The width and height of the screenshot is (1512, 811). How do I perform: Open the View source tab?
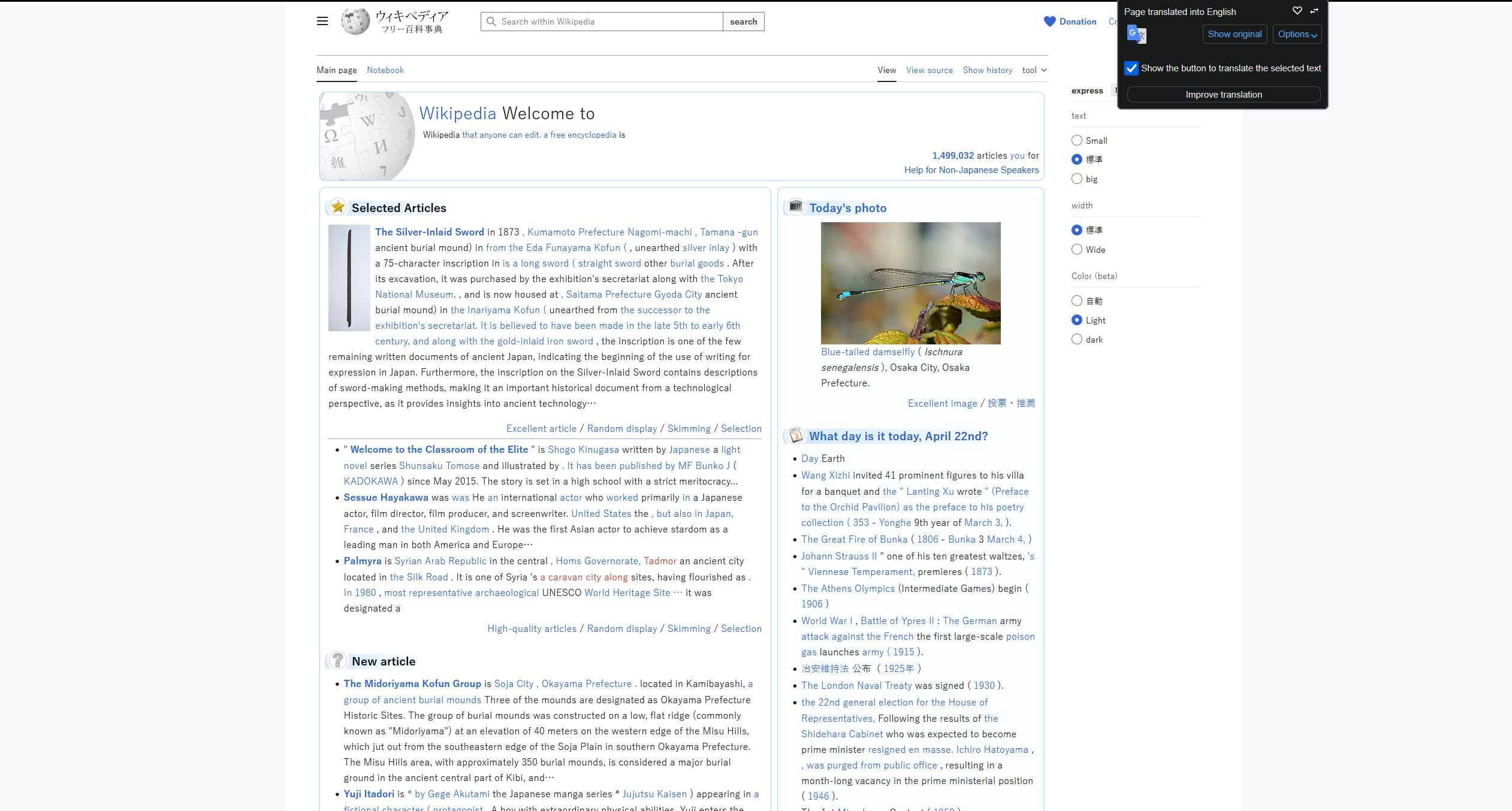[x=929, y=70]
